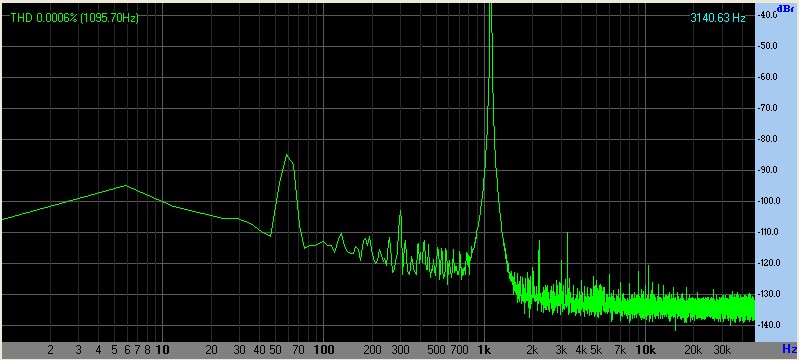
Task: Click the -90.0 level axis label
Action: [x=766, y=170]
